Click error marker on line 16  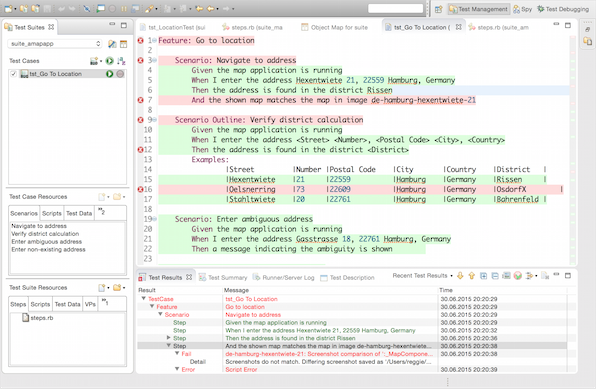pos(140,189)
